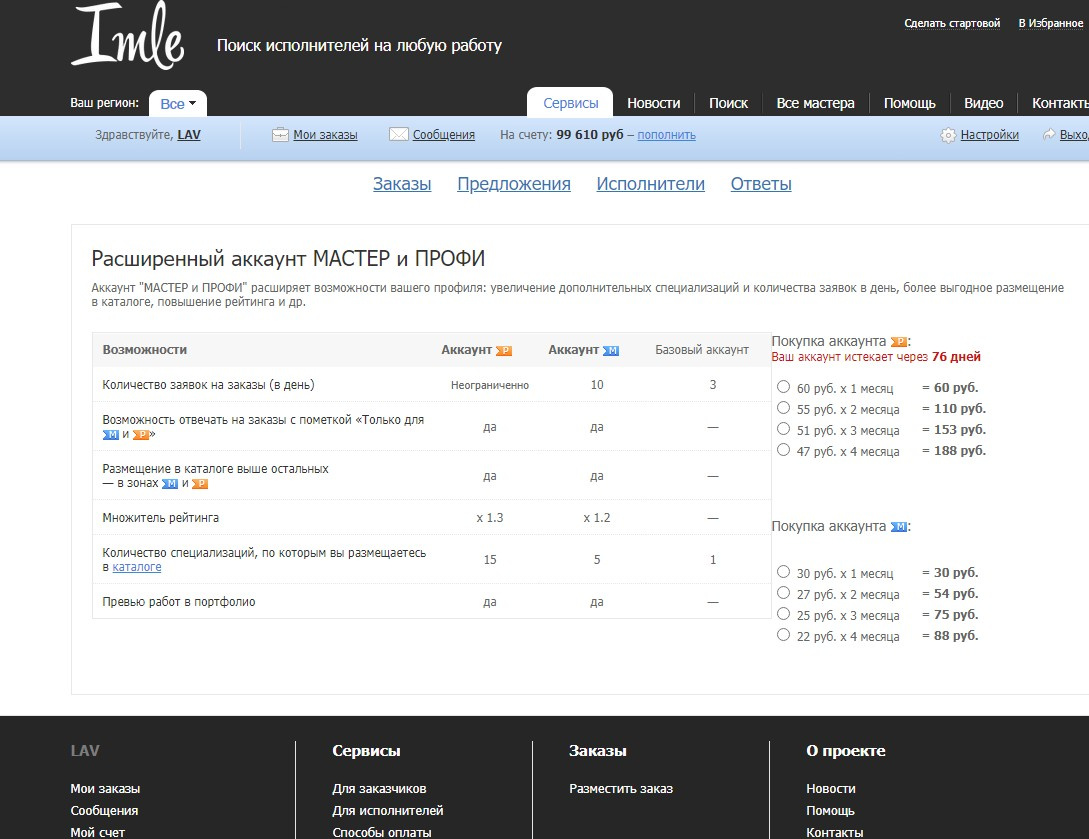The width and height of the screenshot is (1089, 839).
Task: Click footer link Помощь
Action: pos(830,811)
